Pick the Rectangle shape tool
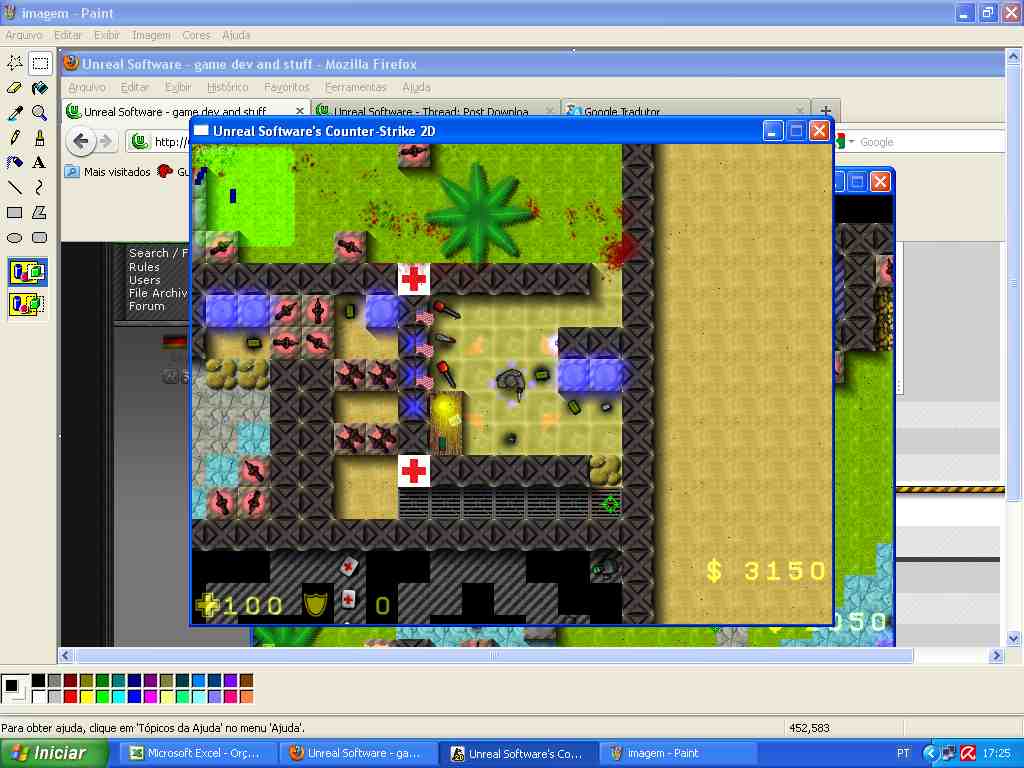This screenshot has height=768, width=1024. 15,212
